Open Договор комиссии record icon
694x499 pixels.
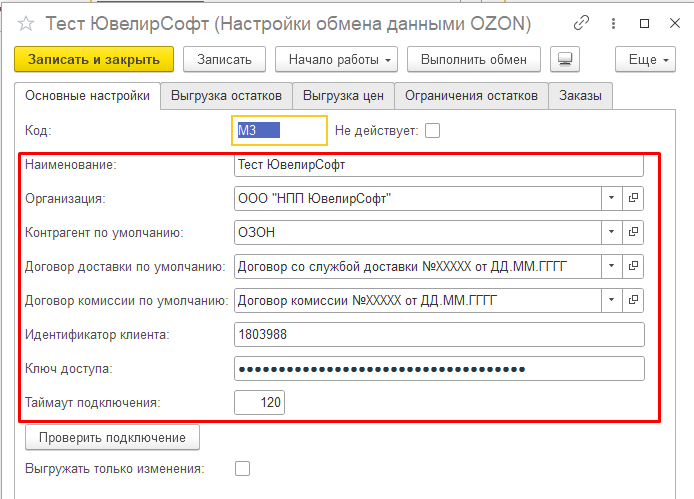[x=633, y=300]
